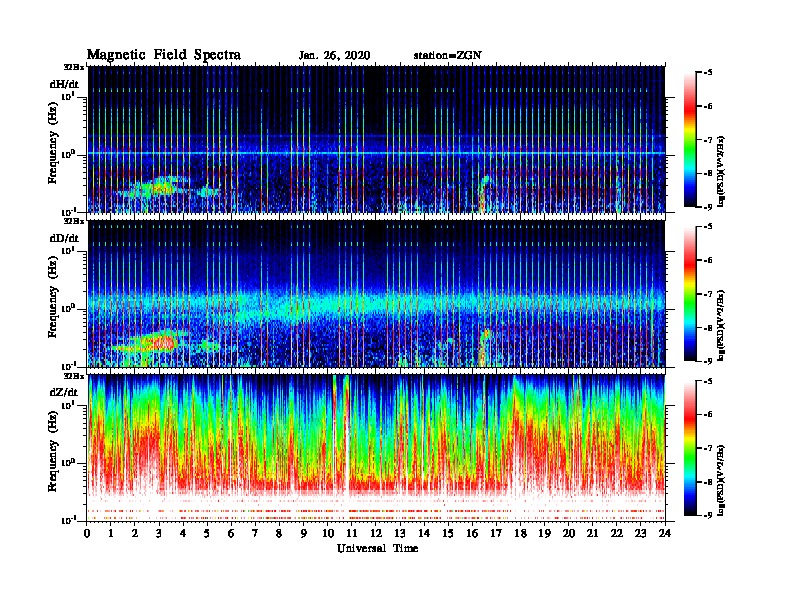Click the 'Universal Time' axis title
The image size is (792, 612).
(x=377, y=548)
